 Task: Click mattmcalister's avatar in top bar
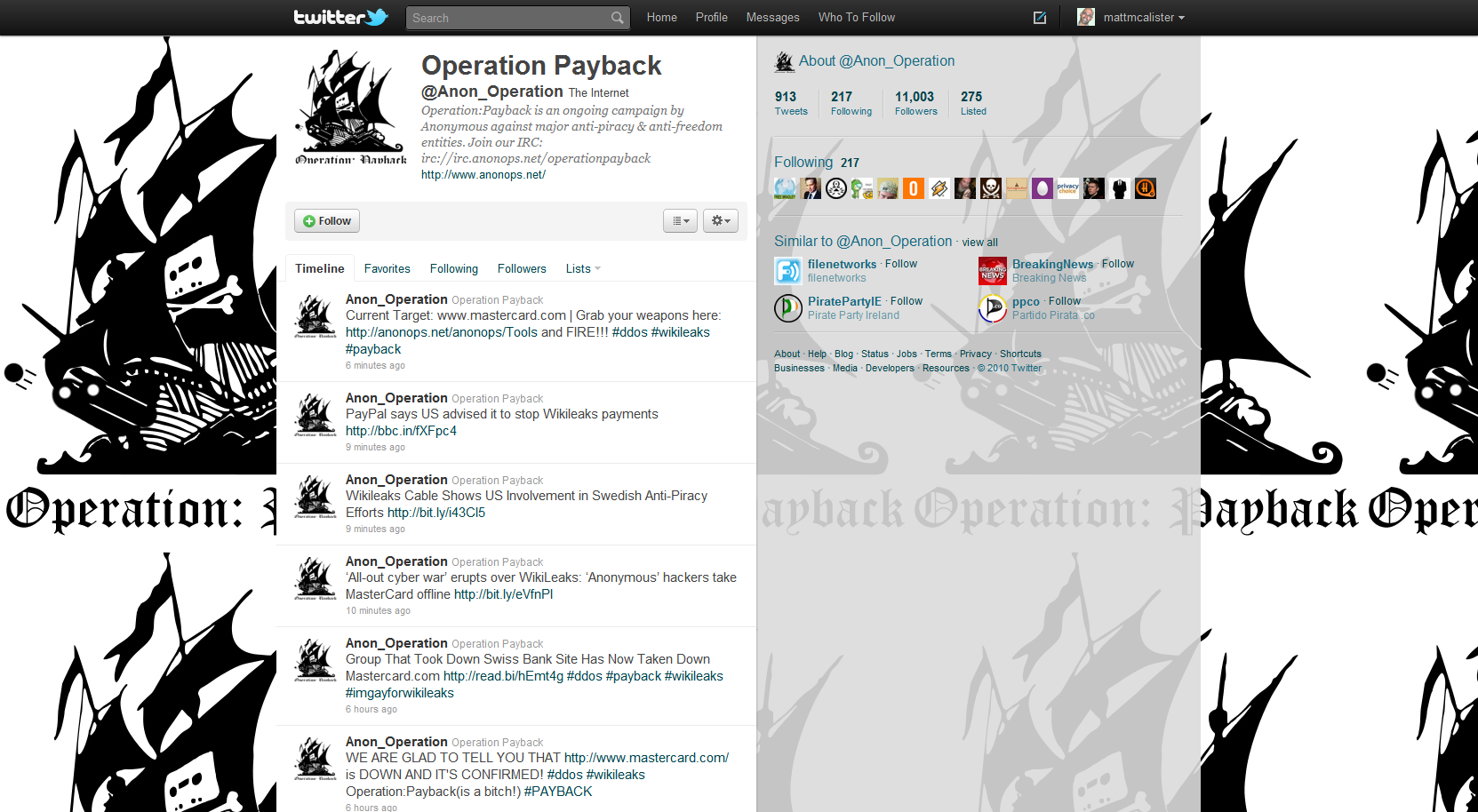[x=1086, y=17]
